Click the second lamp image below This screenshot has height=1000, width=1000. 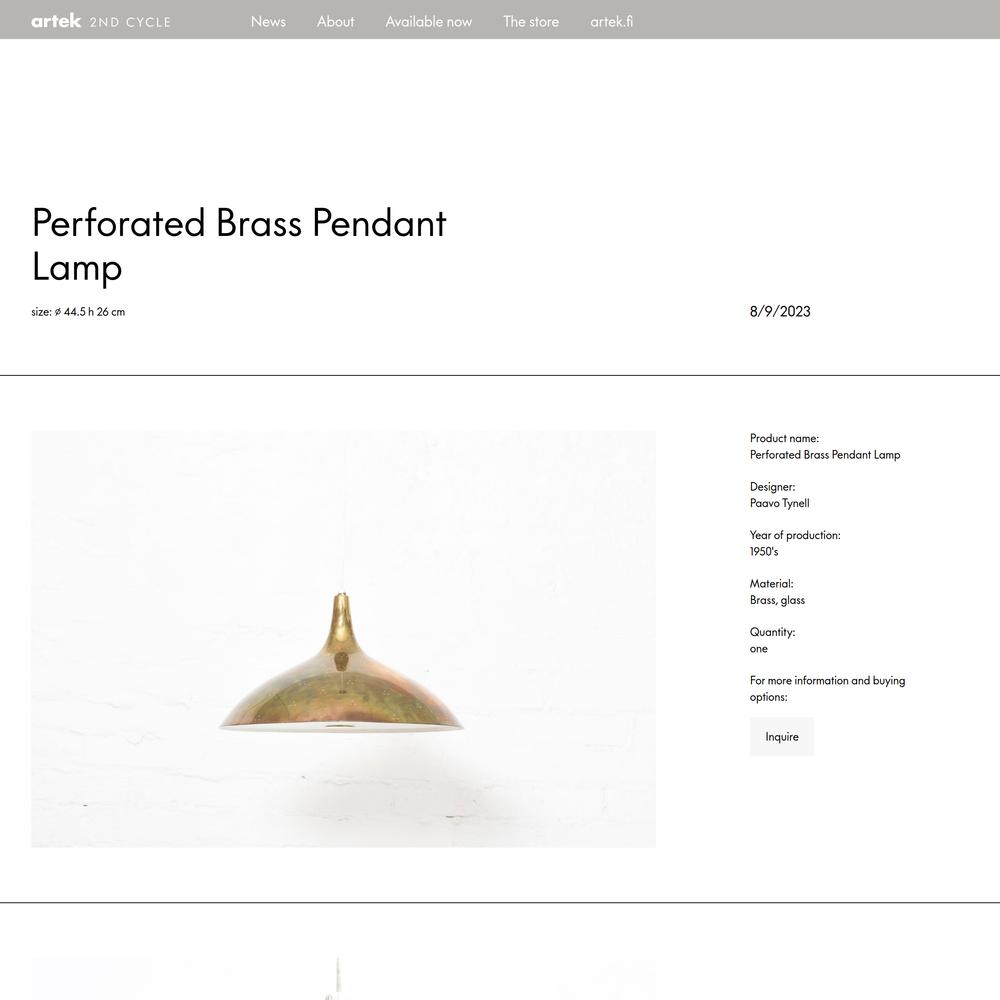point(343,978)
